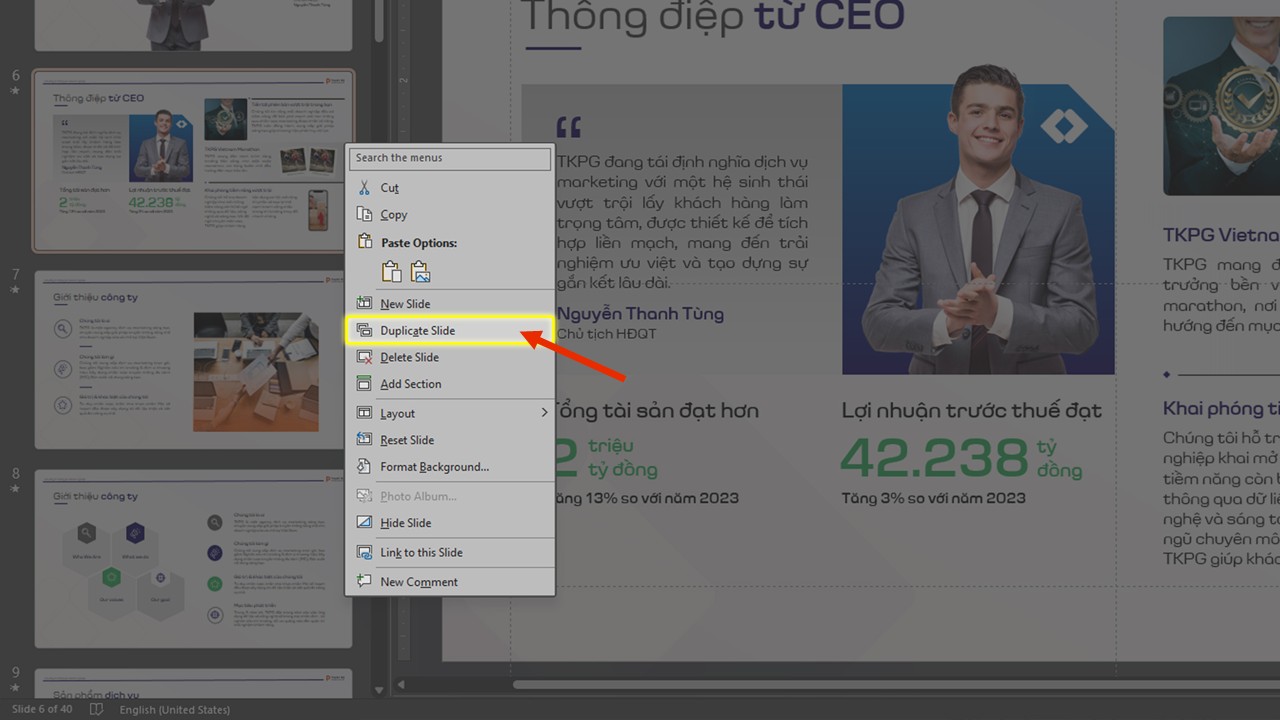Click the proofing book icon in status bar
Viewport: 1280px width, 720px height.
(x=95, y=709)
